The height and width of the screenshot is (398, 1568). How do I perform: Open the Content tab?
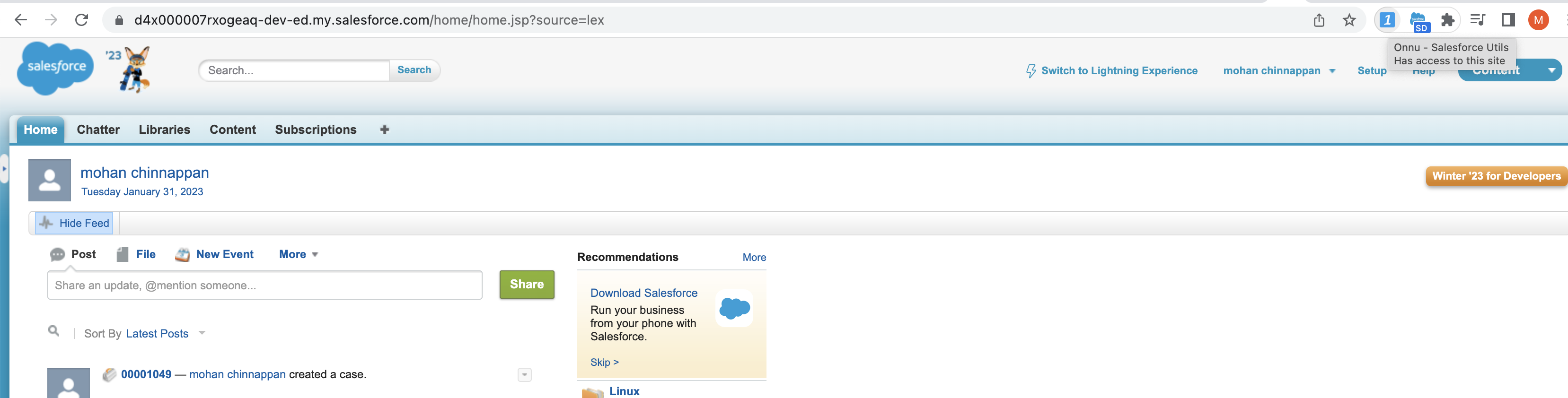point(232,130)
